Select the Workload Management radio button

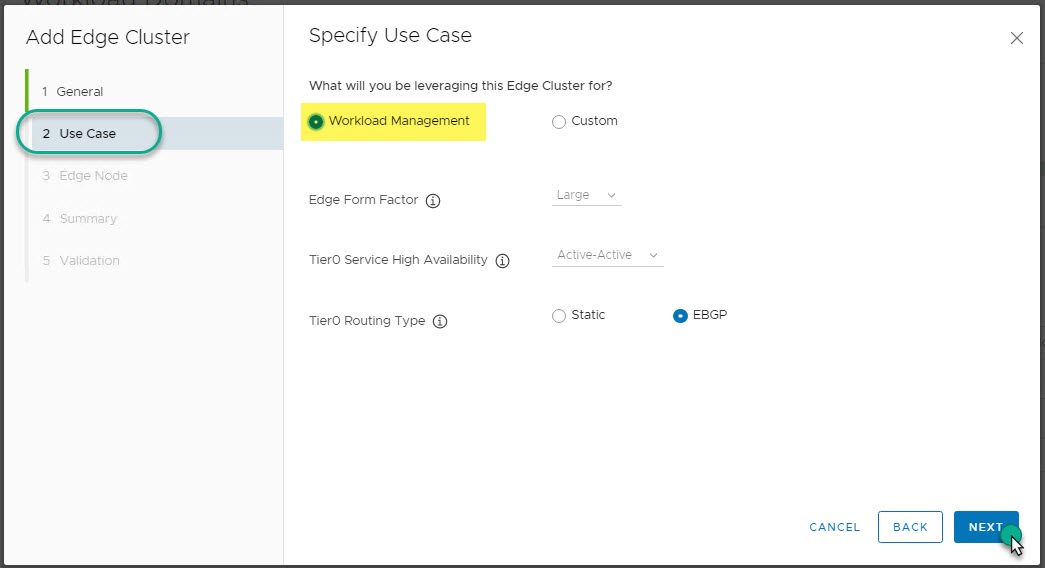[317, 121]
